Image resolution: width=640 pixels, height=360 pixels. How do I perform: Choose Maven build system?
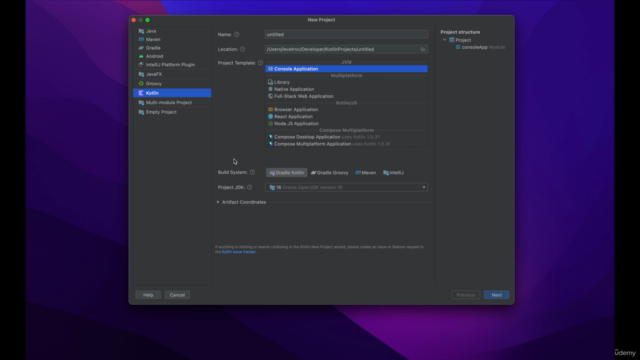coord(365,173)
